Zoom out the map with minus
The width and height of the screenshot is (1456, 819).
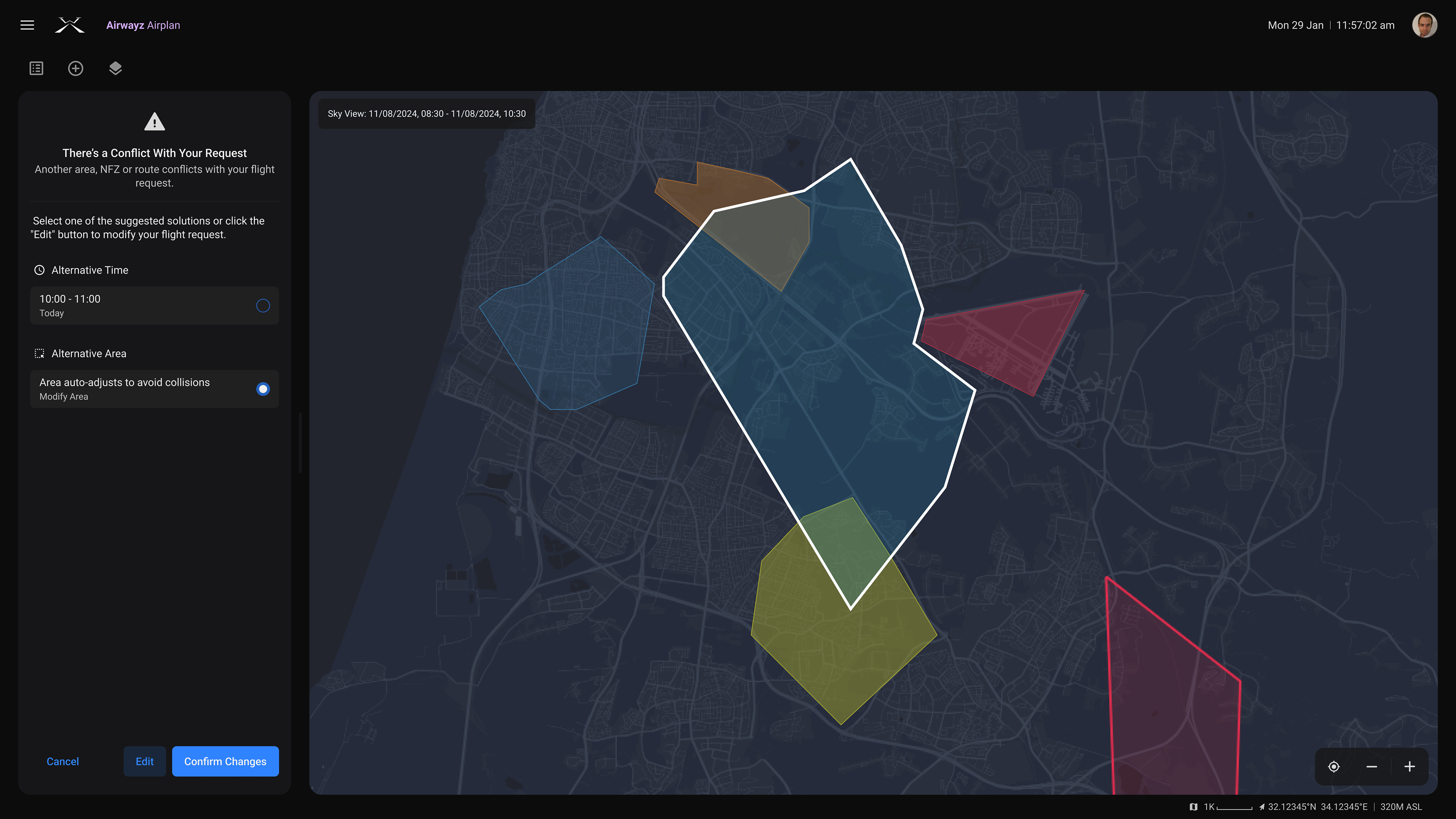pos(1372,766)
